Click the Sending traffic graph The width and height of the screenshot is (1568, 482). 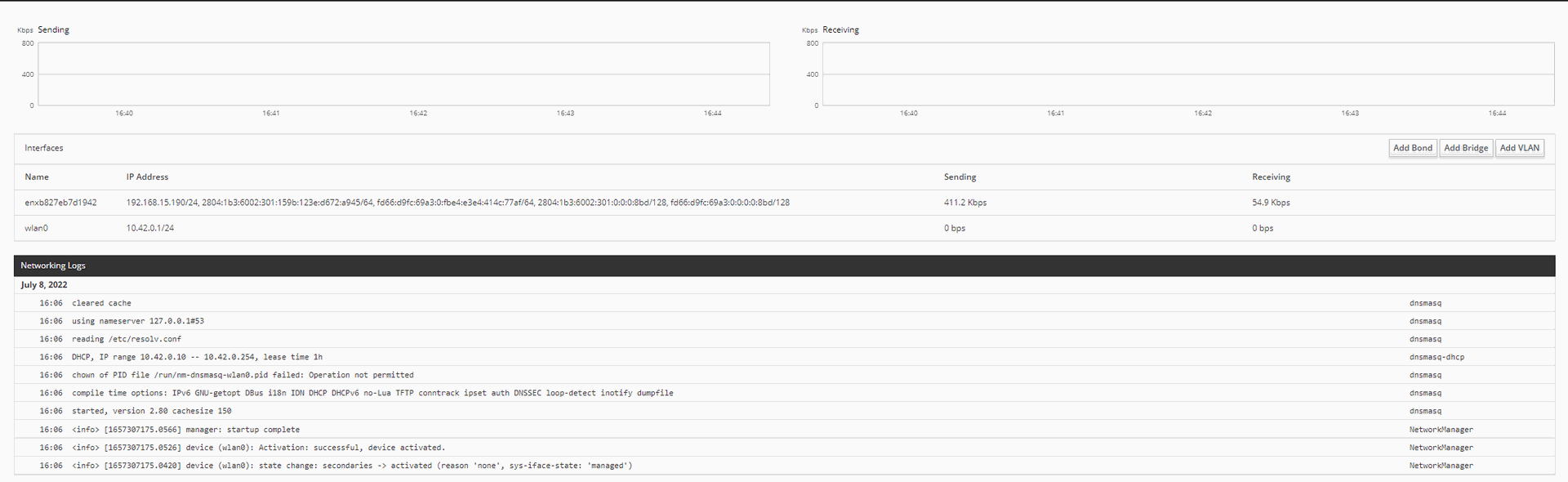click(x=403, y=74)
